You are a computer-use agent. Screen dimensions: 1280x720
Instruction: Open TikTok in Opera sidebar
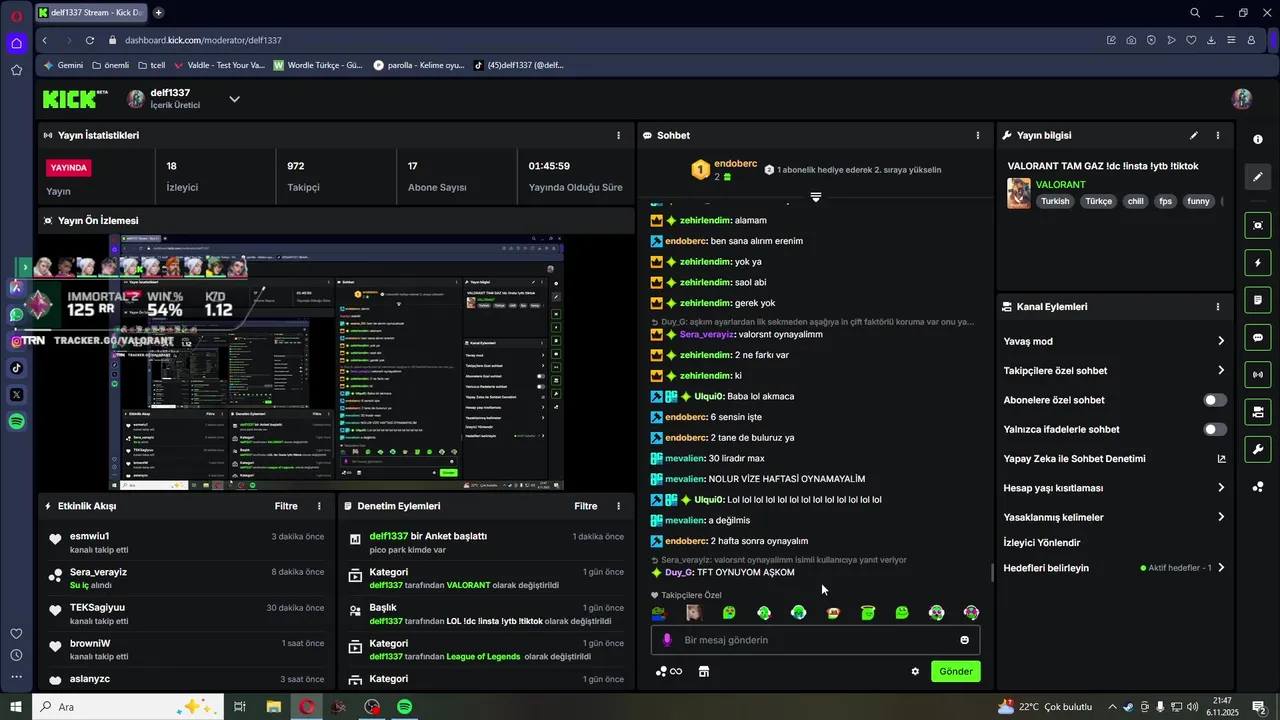tap(16, 368)
